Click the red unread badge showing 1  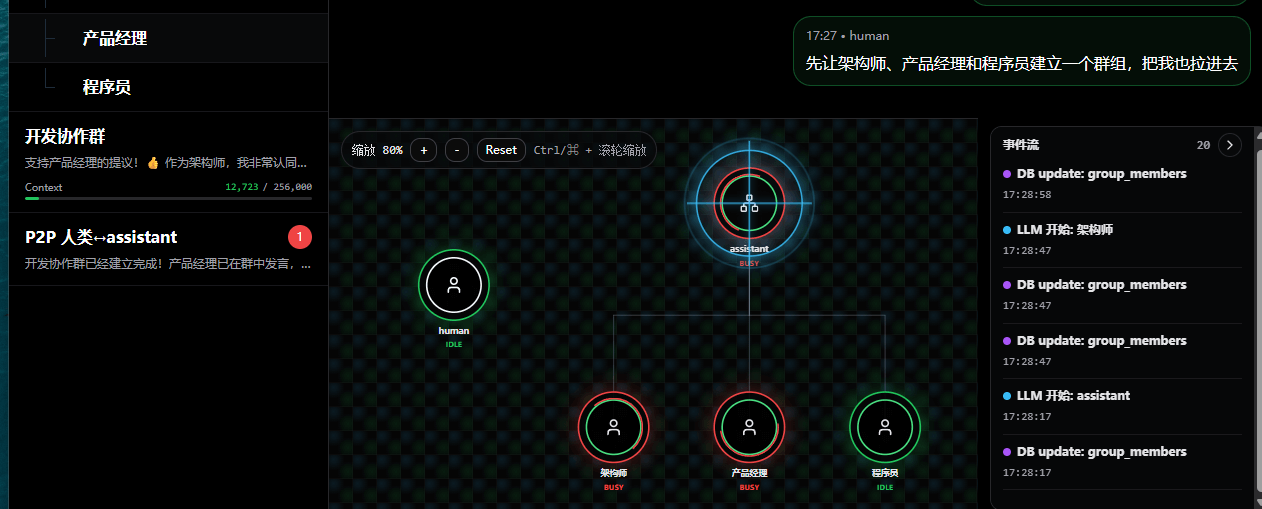[x=300, y=237]
